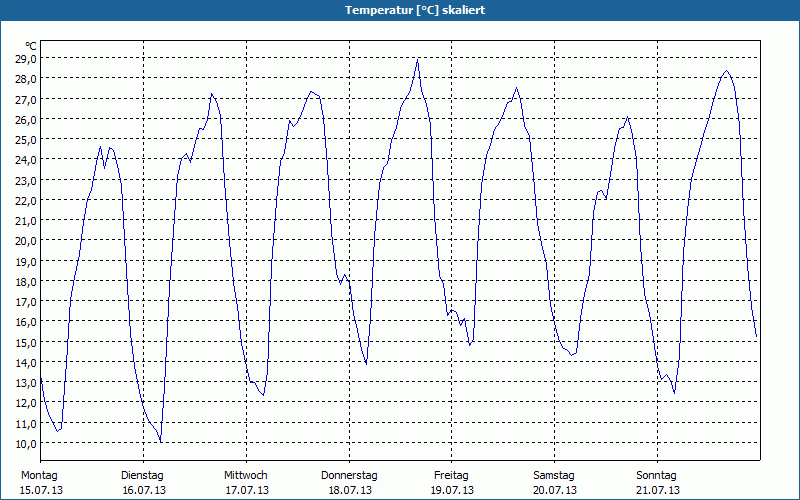Screen dimensions: 800x500
Task: Select the 23,0 axis label
Action: (x=26, y=181)
